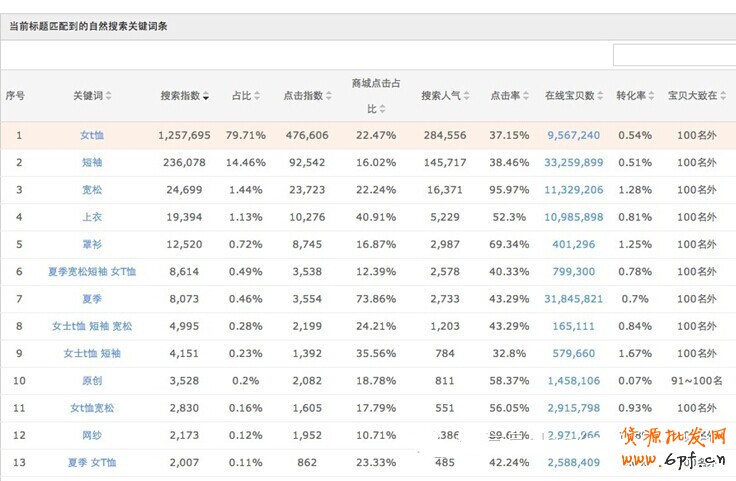
Task: Open the 33,259,899 online items link
Action: (x=573, y=162)
